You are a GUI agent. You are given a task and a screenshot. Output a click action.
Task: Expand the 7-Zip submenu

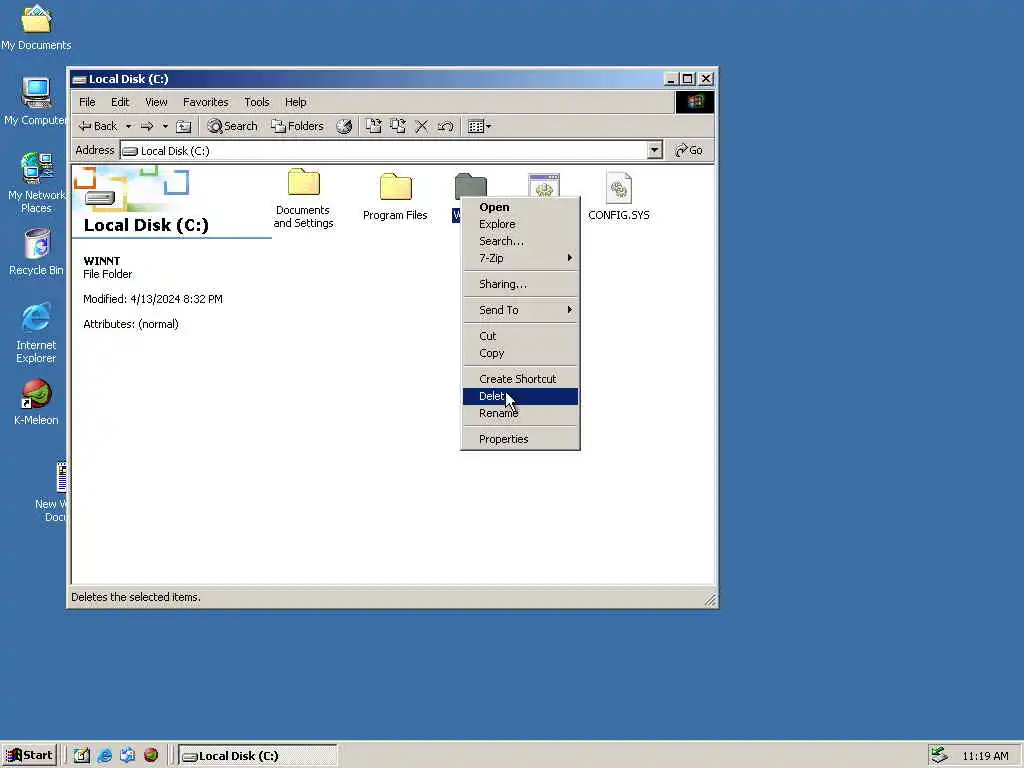tap(520, 258)
